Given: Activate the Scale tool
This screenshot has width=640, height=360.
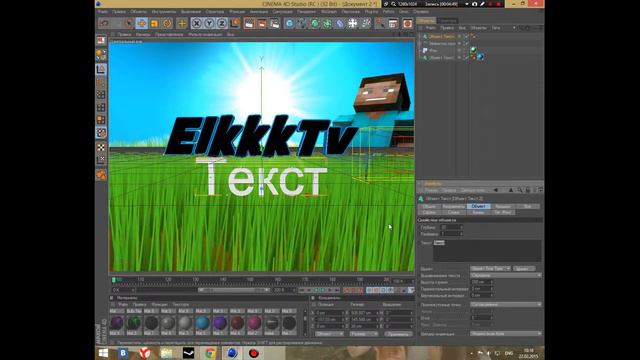Looking at the screenshot, I should tap(154, 23).
